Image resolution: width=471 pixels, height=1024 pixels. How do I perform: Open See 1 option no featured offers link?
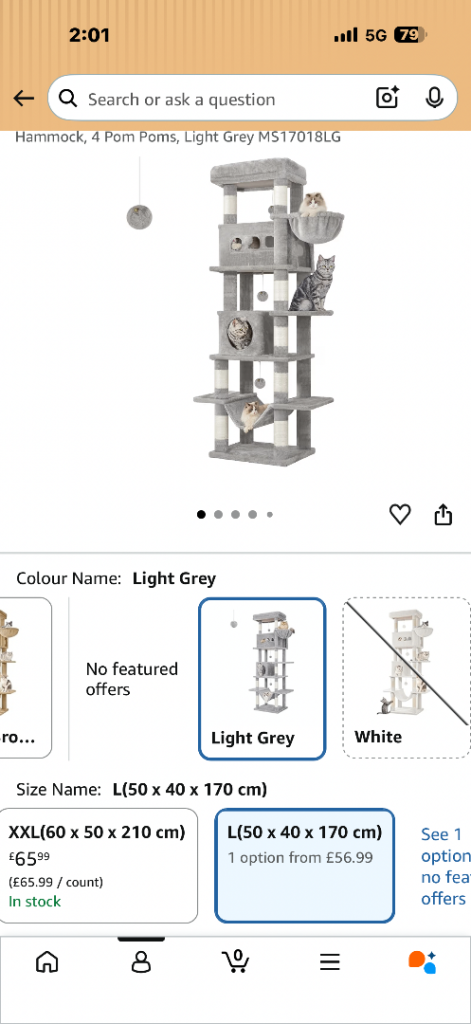coord(445,866)
